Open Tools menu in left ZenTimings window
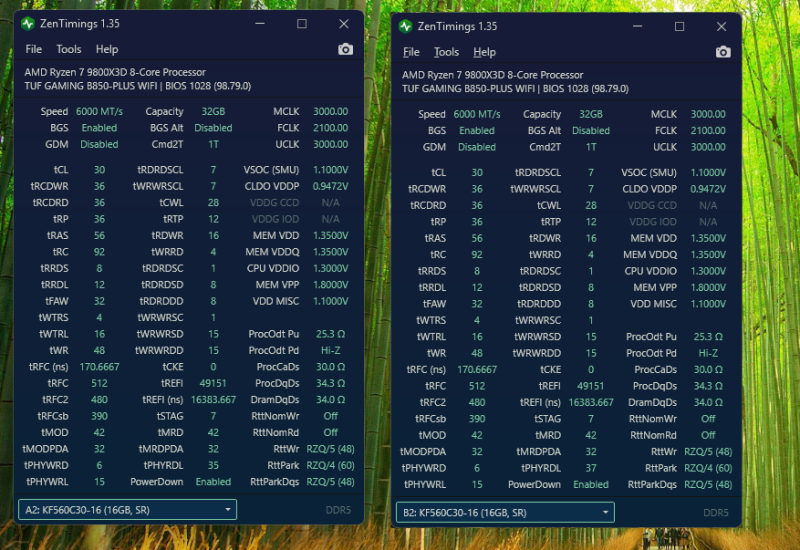800x550 pixels. coord(69,49)
